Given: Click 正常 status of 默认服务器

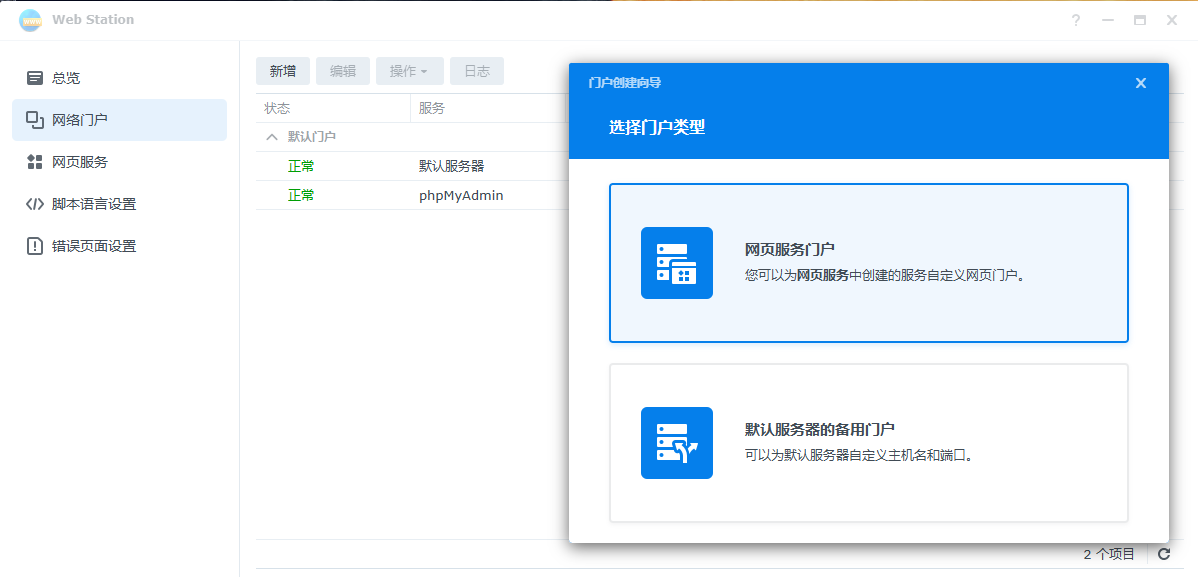Looking at the screenshot, I should coord(301,166).
